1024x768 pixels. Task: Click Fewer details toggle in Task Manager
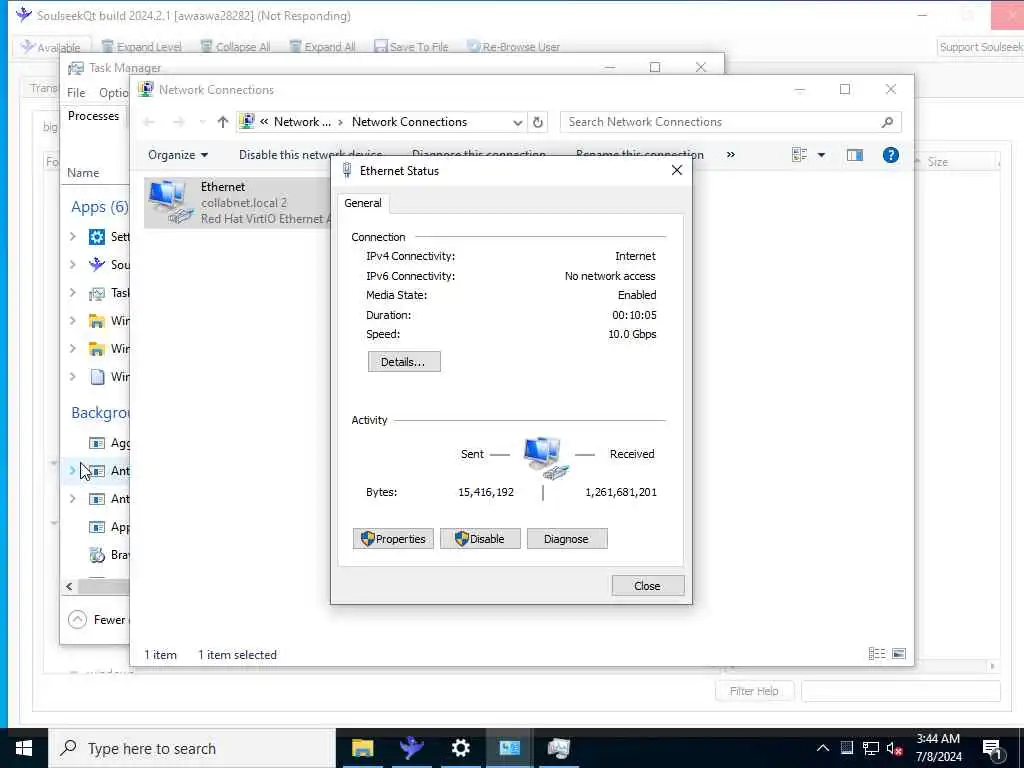98,620
